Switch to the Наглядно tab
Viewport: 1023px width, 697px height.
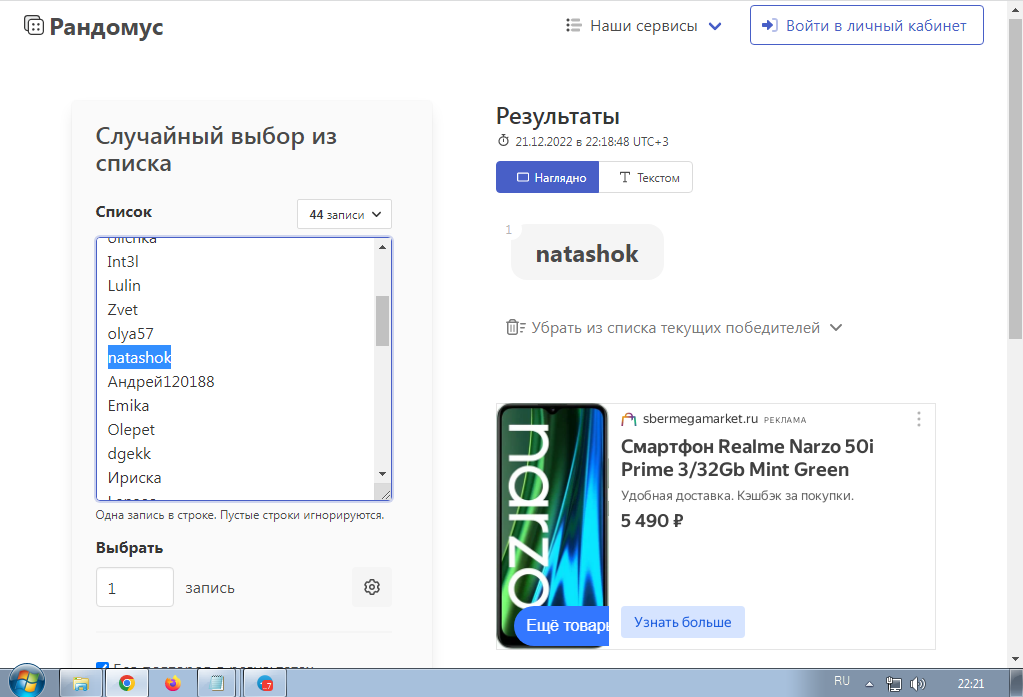[x=547, y=178]
